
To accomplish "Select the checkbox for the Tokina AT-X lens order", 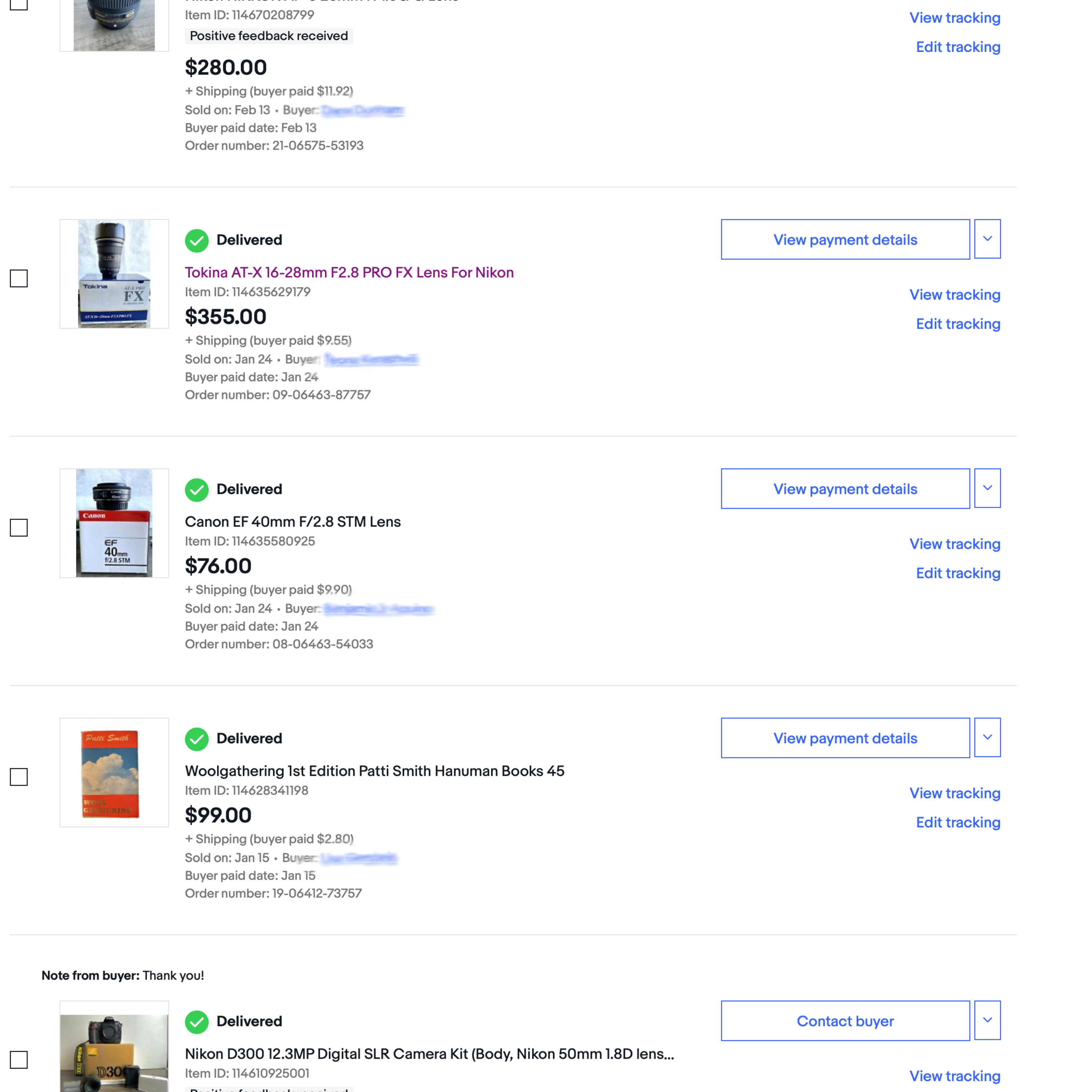I will pos(19,278).
